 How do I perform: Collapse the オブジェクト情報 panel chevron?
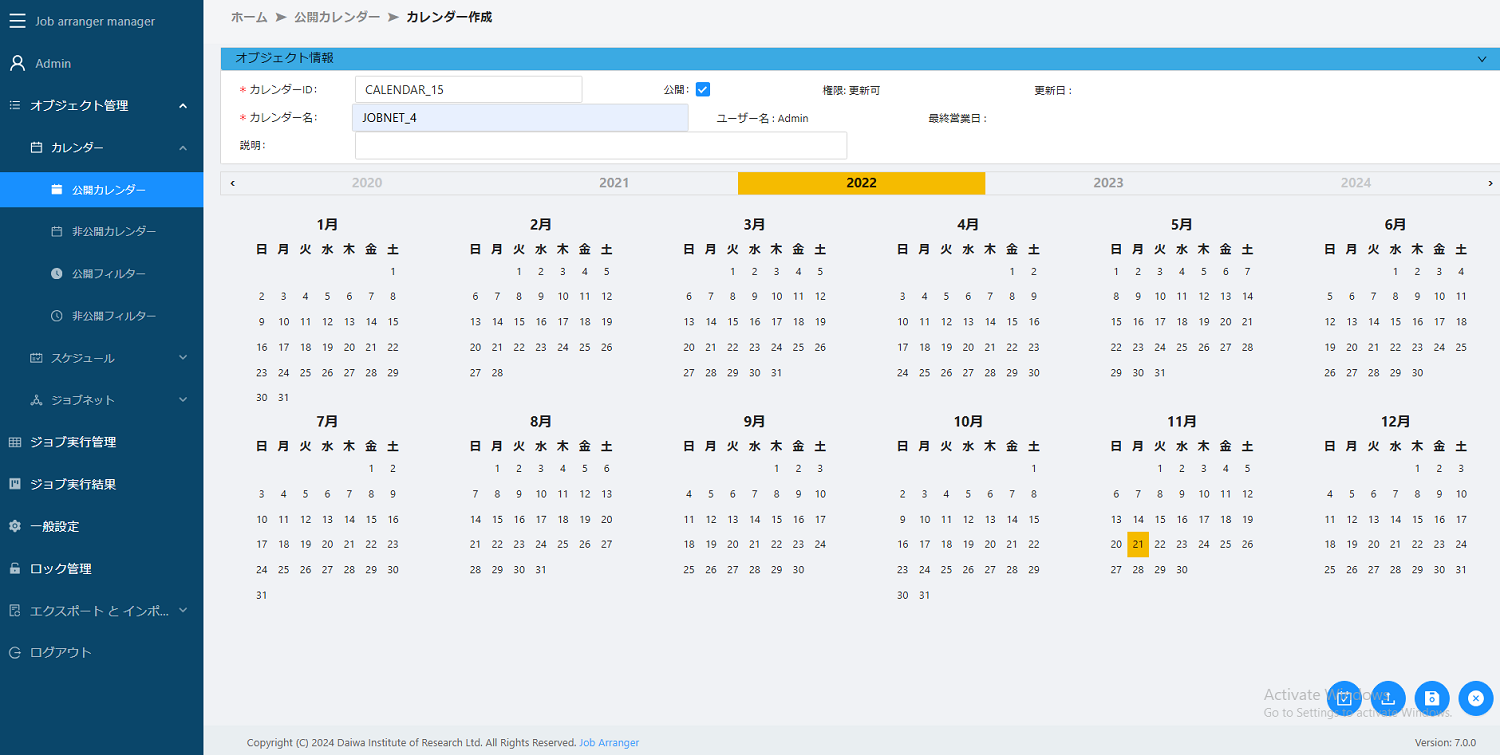(1481, 58)
